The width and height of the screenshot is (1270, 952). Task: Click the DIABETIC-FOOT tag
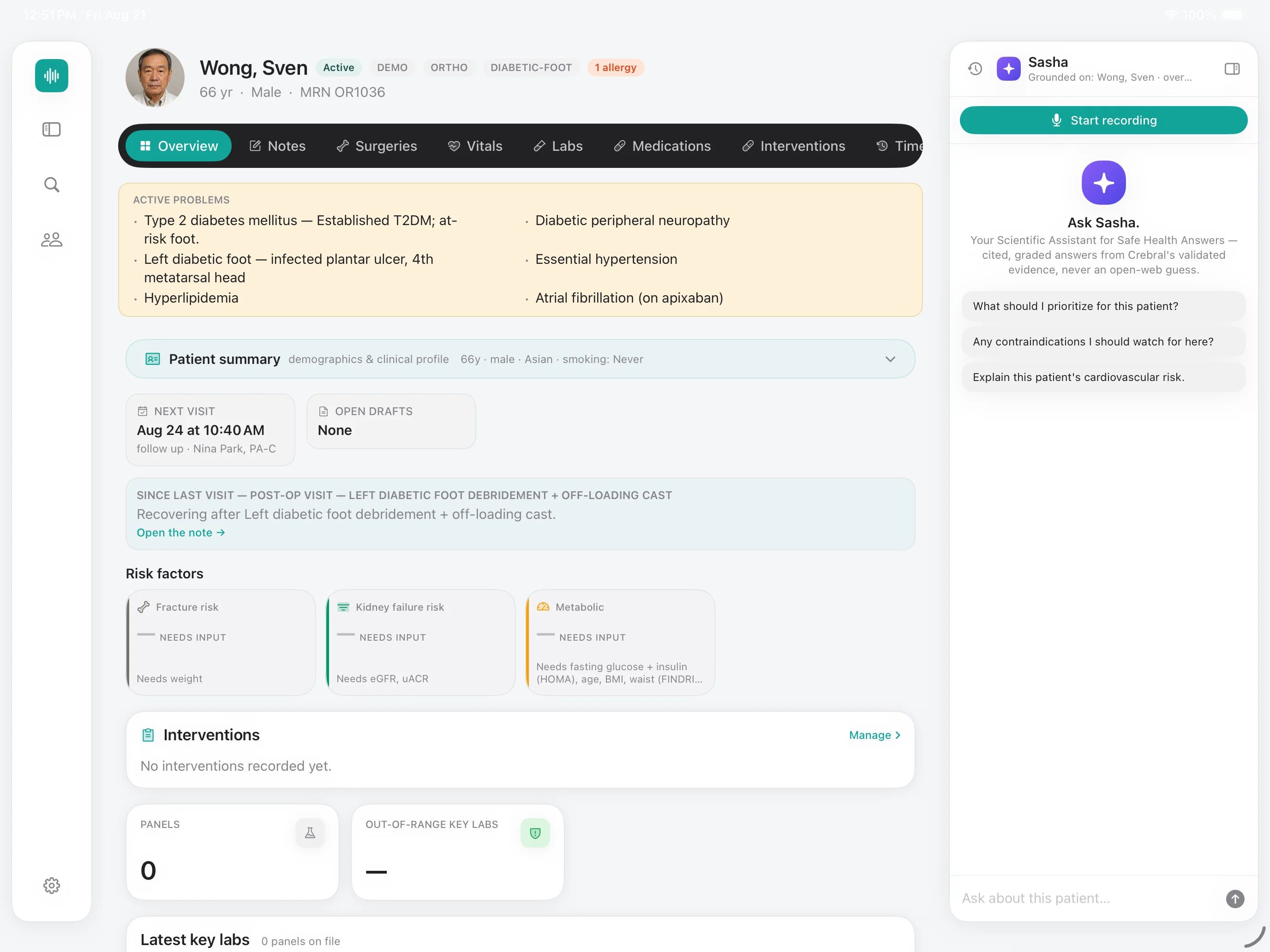pyautogui.click(x=531, y=68)
